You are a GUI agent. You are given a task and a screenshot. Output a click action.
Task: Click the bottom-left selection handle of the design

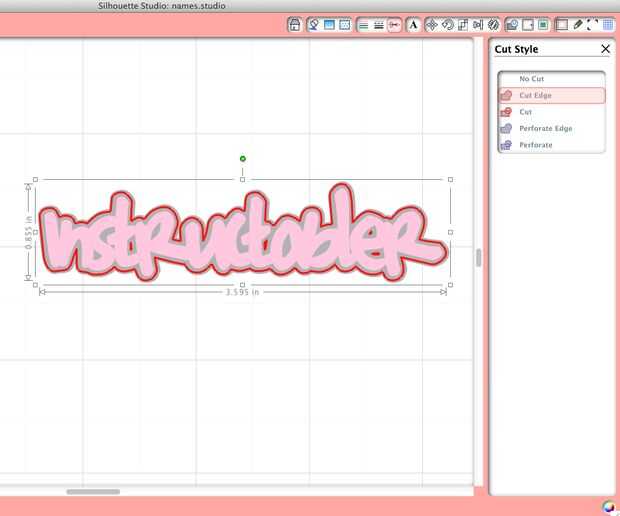click(35, 285)
